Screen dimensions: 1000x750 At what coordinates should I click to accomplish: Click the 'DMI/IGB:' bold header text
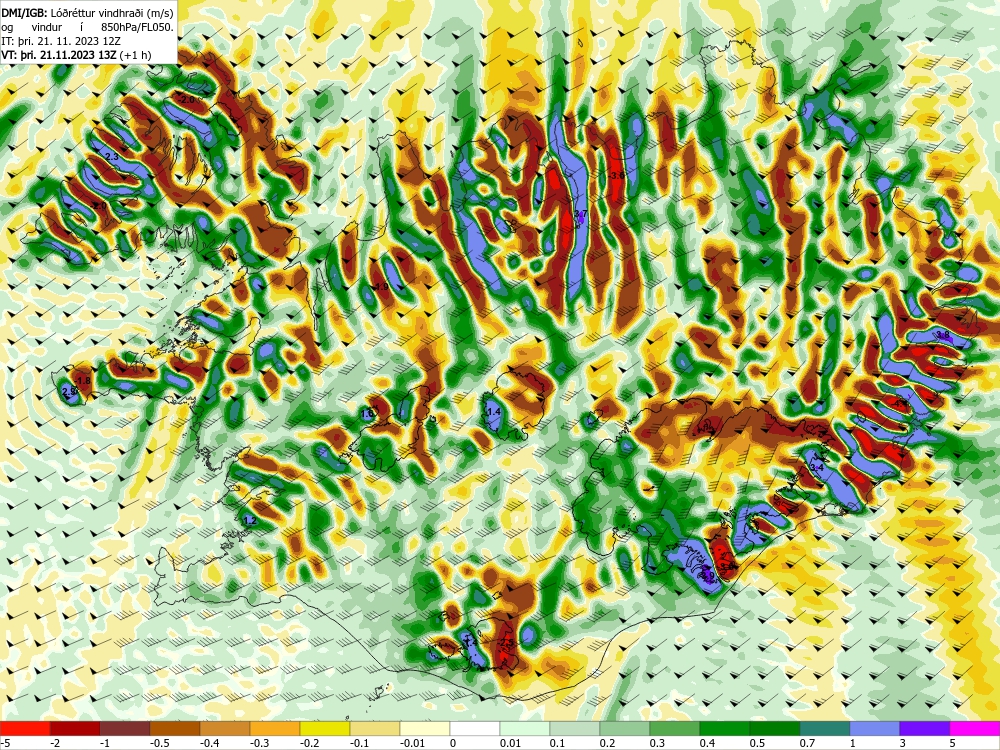coord(24,13)
